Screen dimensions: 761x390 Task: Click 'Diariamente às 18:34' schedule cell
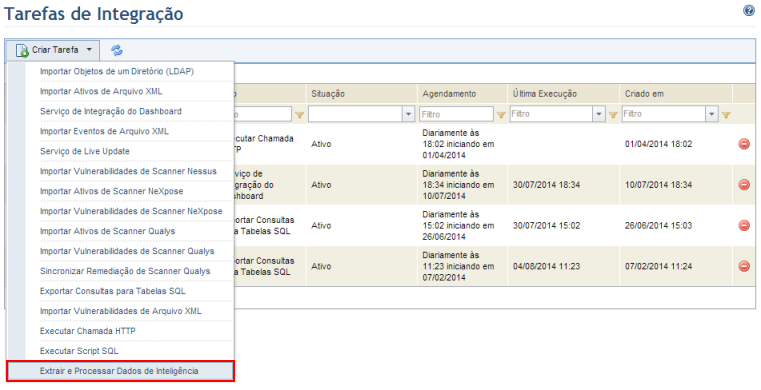pyautogui.click(x=458, y=185)
